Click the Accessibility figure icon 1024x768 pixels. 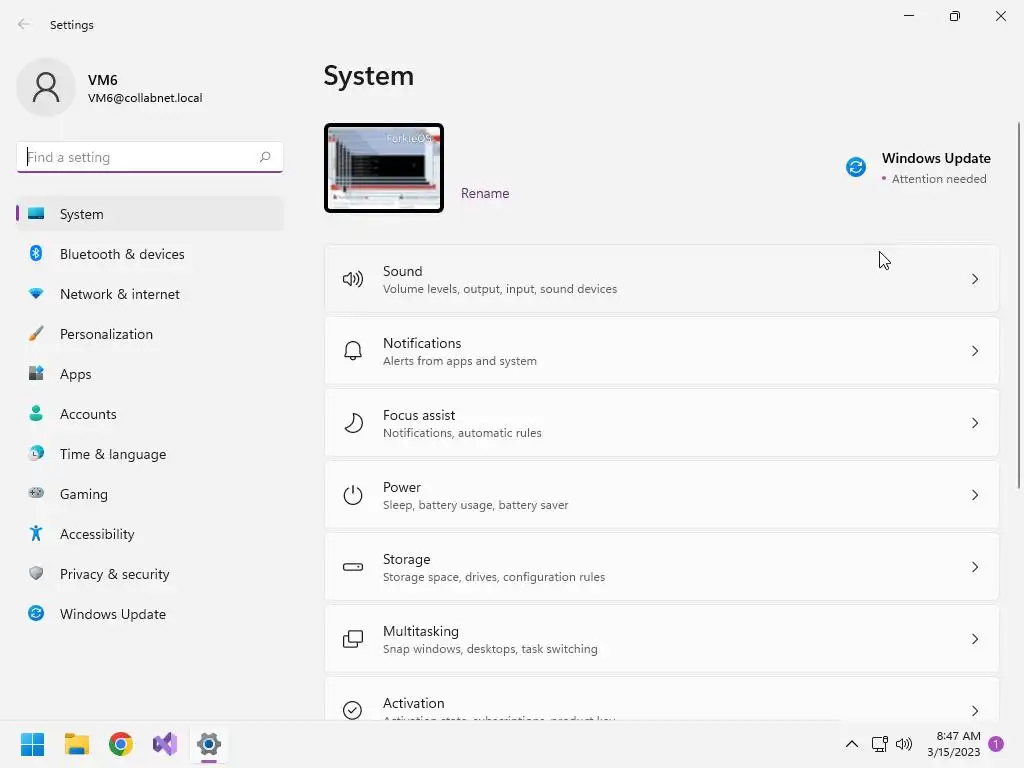[36, 534]
